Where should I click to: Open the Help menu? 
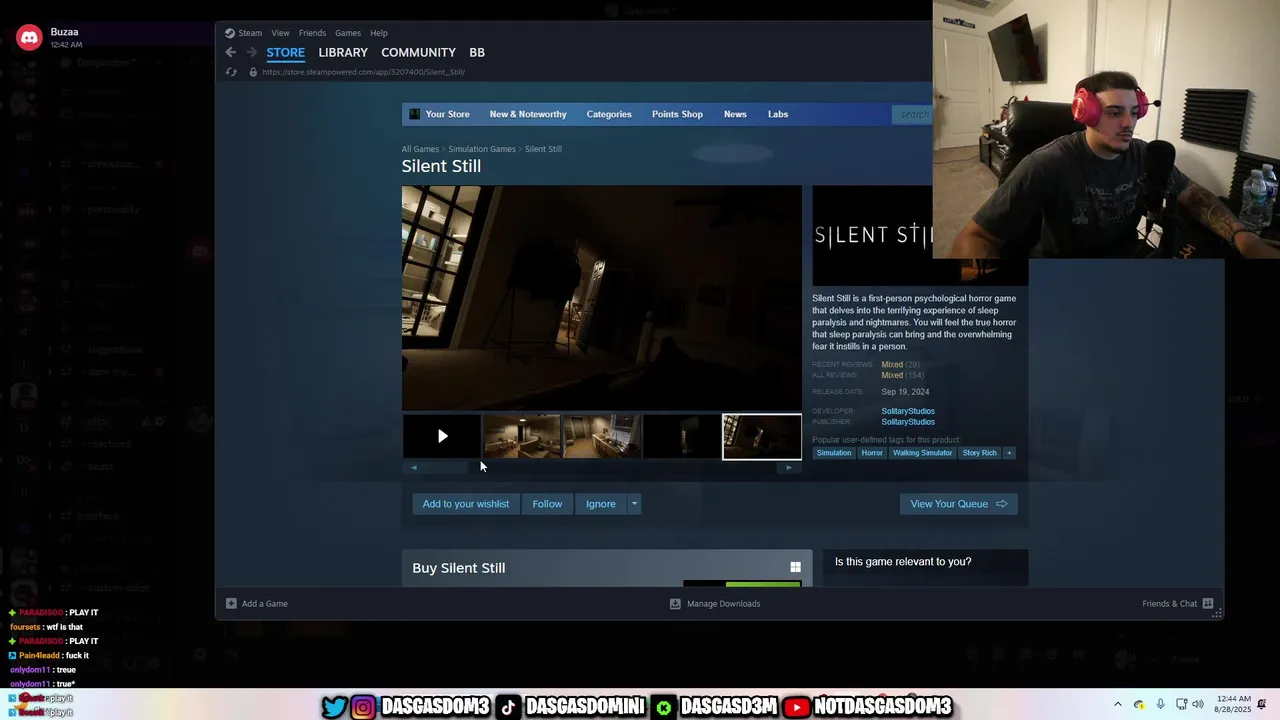[x=379, y=33]
